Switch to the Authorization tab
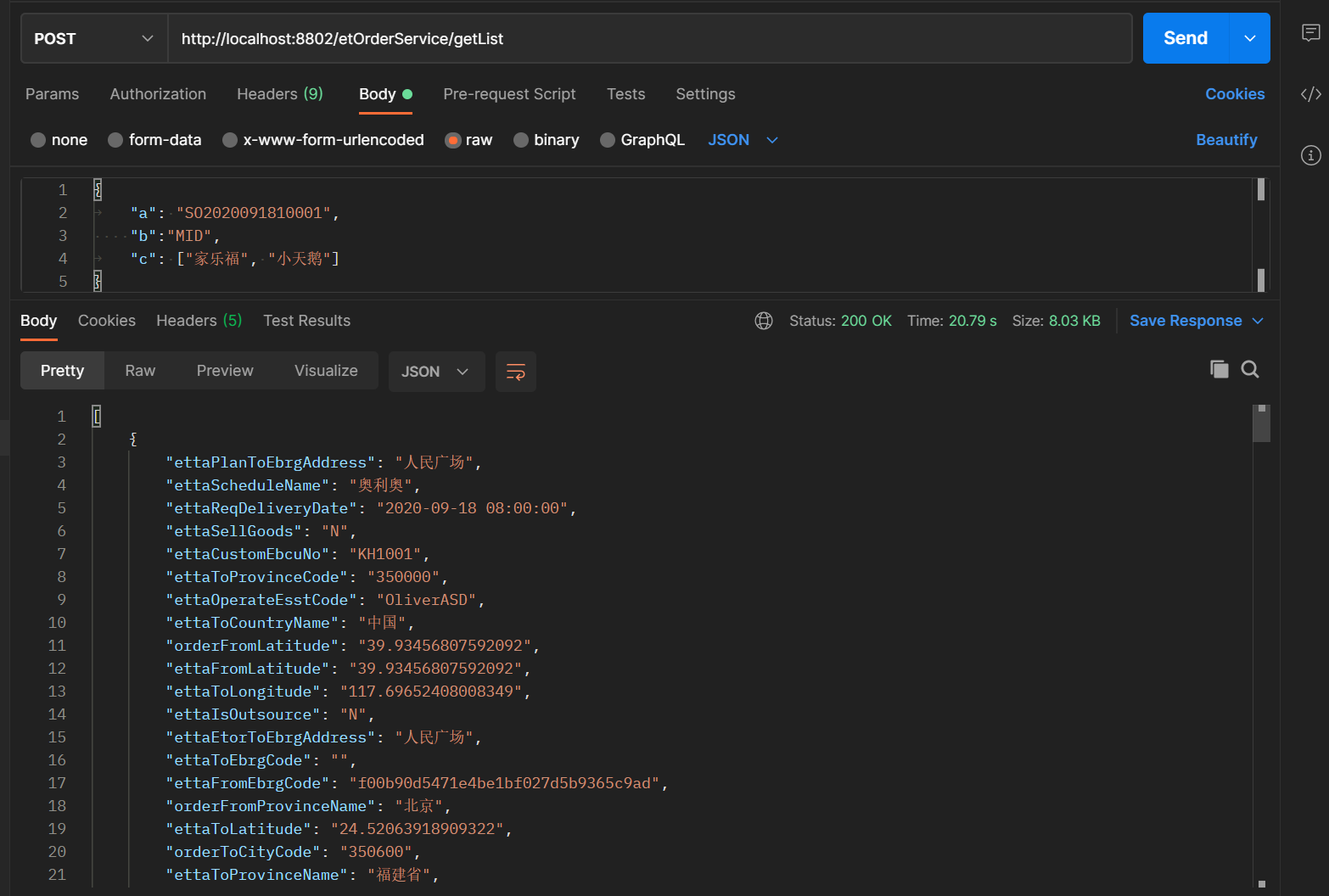Viewport: 1329px width, 896px height. (158, 94)
